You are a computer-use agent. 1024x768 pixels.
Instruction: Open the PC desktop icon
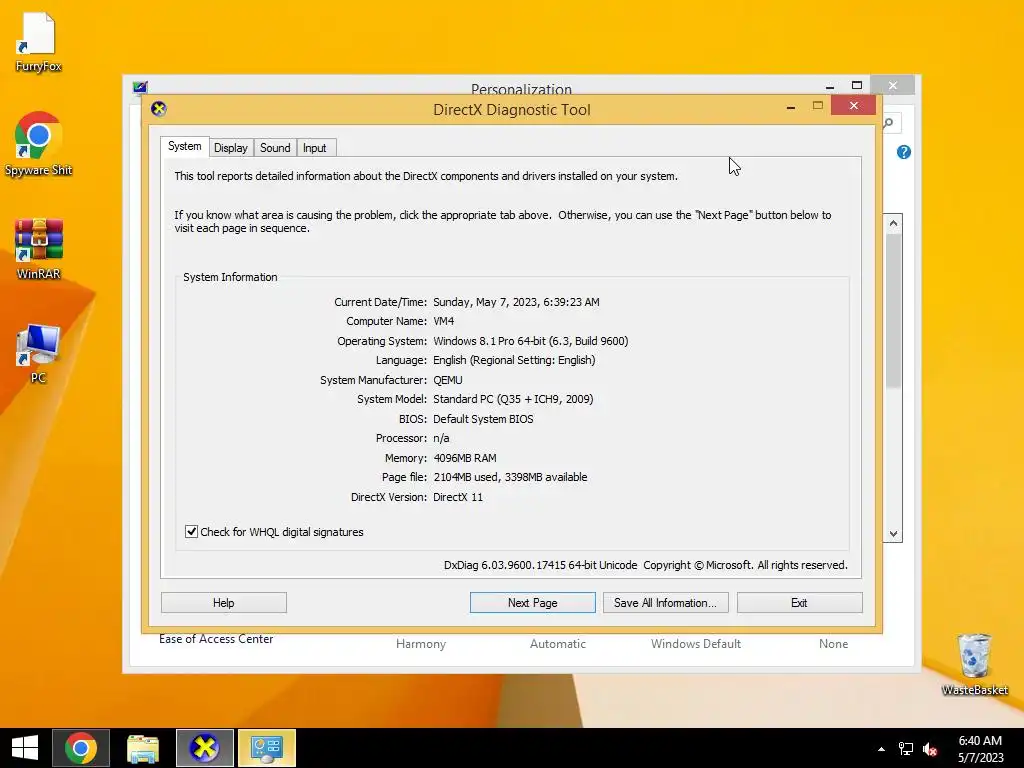coord(39,353)
